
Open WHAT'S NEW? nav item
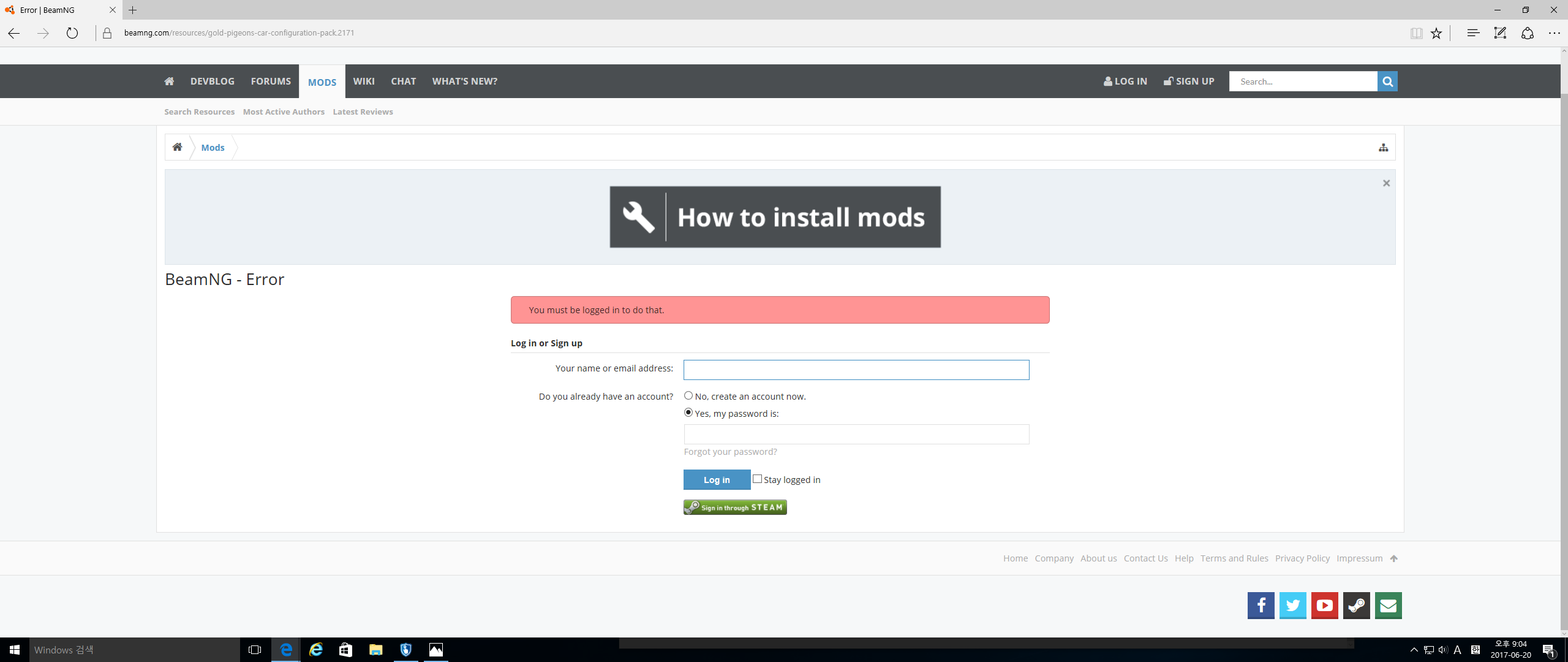464,81
